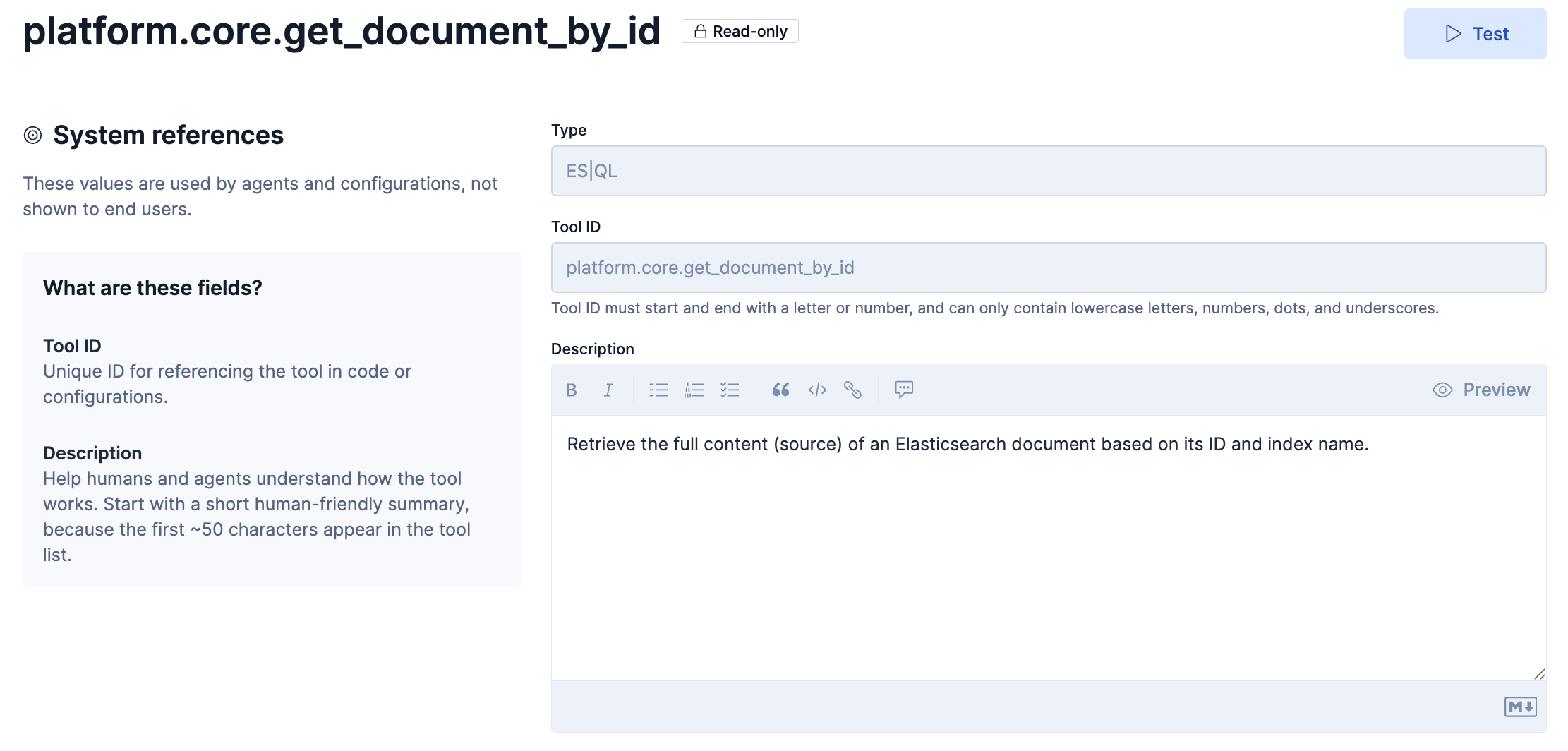This screenshot has width=1568, height=751.
Task: Click the Read-only lock badge
Action: (x=740, y=31)
